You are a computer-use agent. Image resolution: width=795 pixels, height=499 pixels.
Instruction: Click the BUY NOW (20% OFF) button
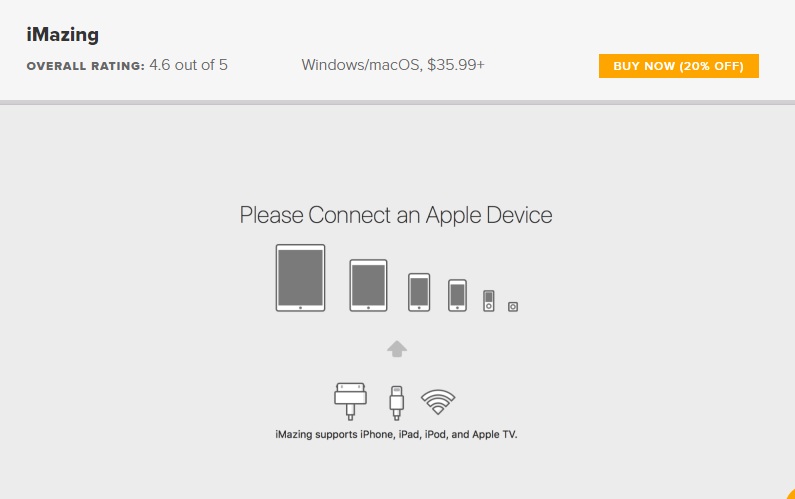[678, 66]
